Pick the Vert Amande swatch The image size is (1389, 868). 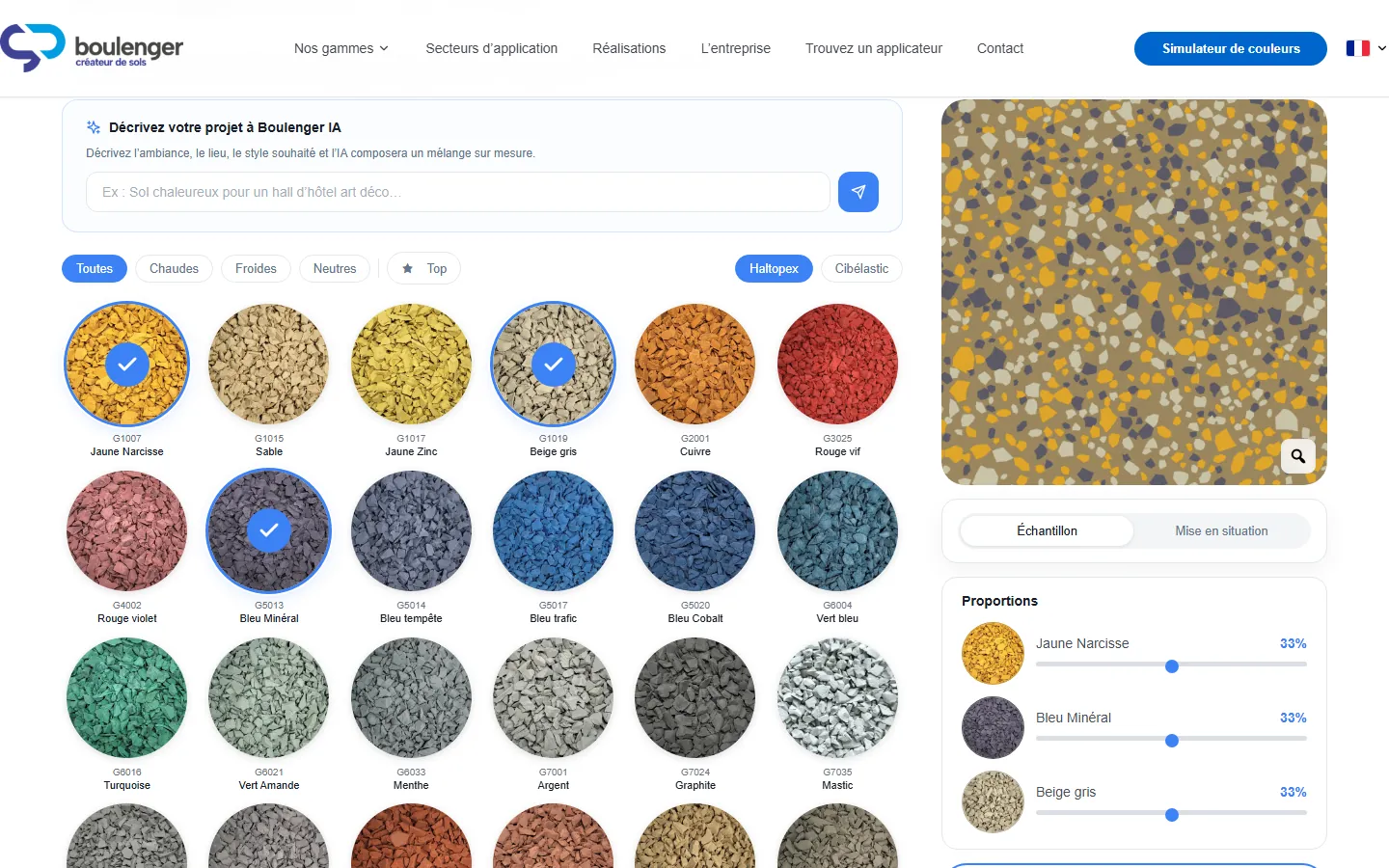(269, 698)
